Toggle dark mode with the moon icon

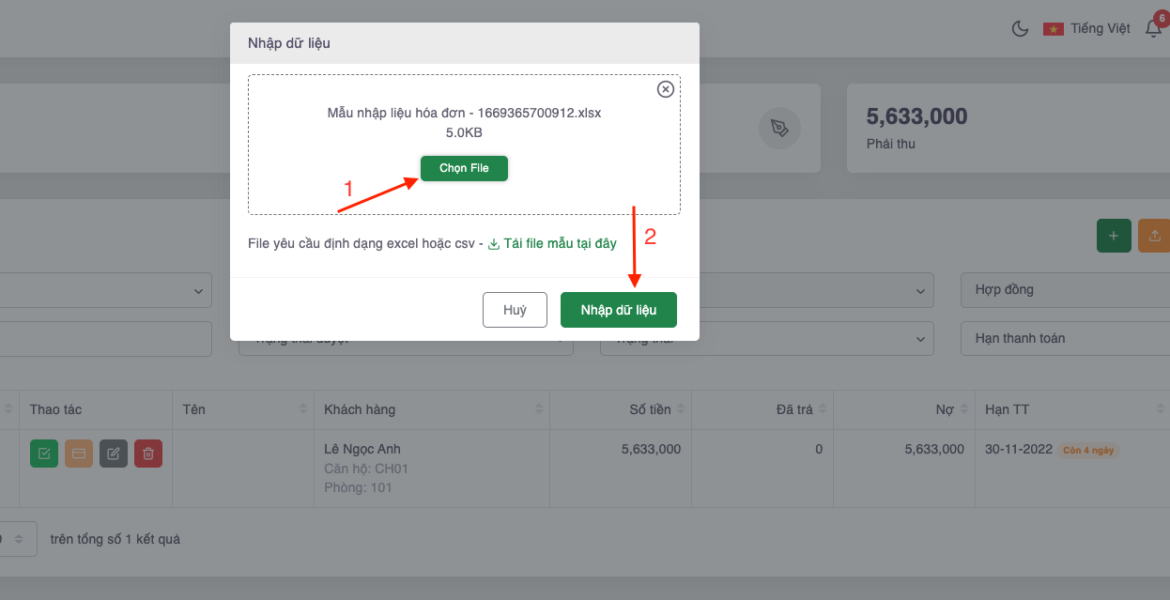coord(1020,28)
